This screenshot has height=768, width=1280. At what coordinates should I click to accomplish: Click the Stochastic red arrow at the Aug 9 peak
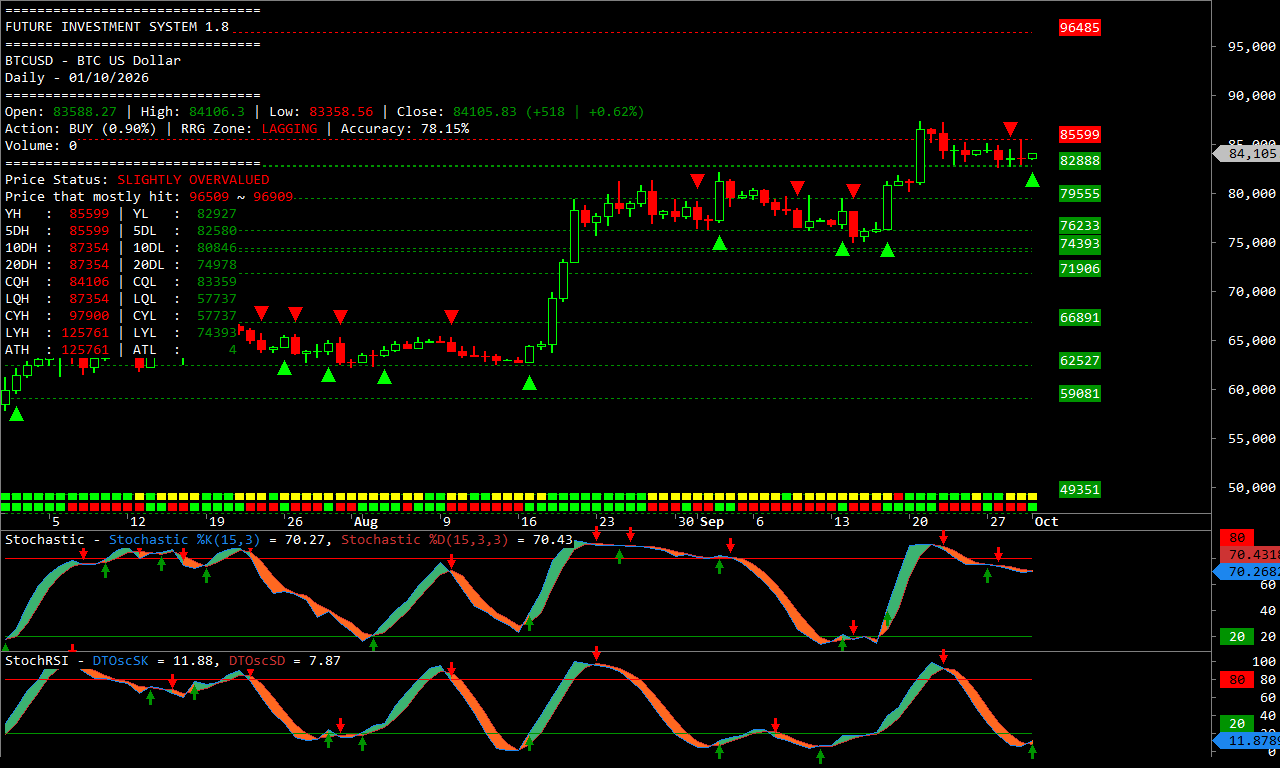(x=451, y=561)
